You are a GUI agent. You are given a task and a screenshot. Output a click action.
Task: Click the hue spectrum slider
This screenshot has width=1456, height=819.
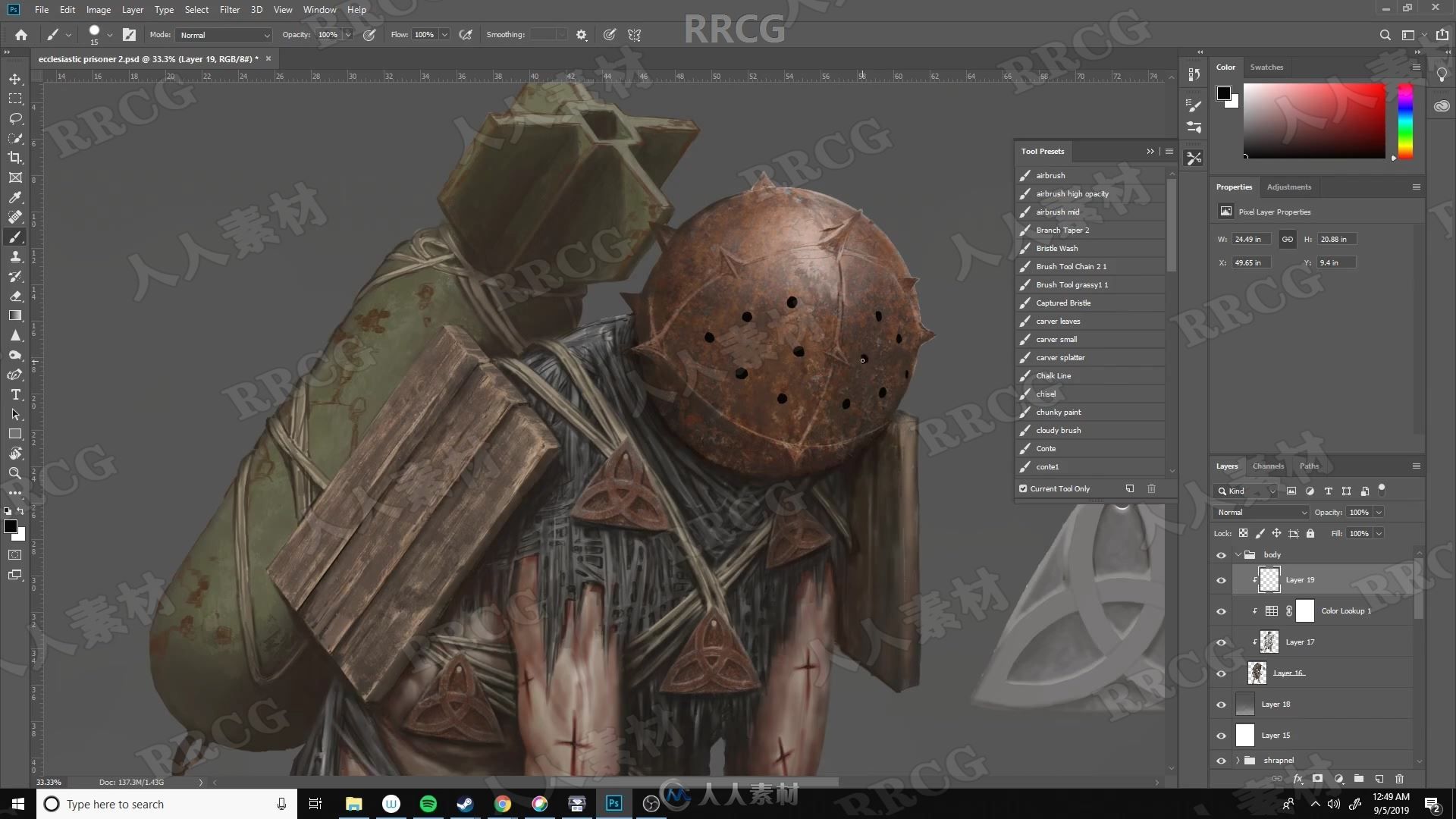pos(1405,121)
